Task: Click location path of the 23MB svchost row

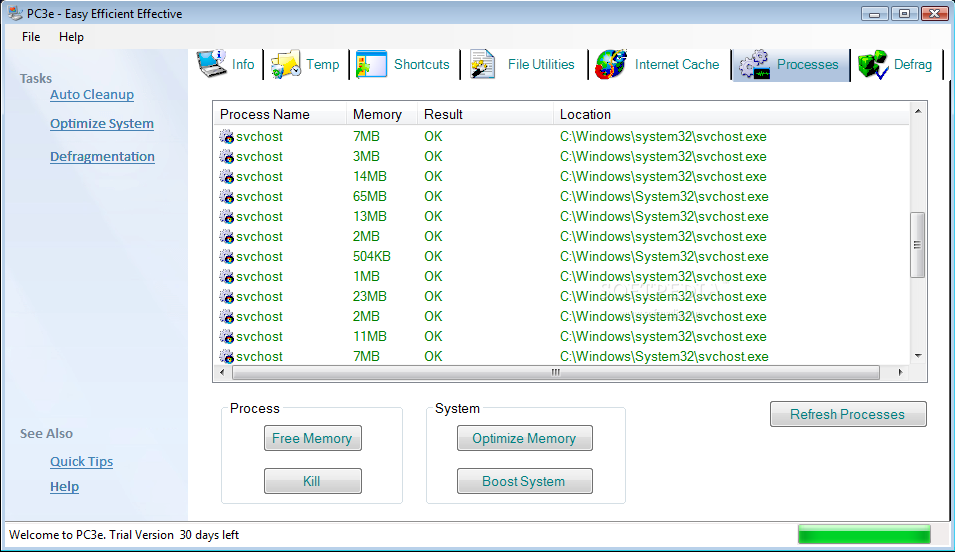Action: pyautogui.click(x=663, y=297)
